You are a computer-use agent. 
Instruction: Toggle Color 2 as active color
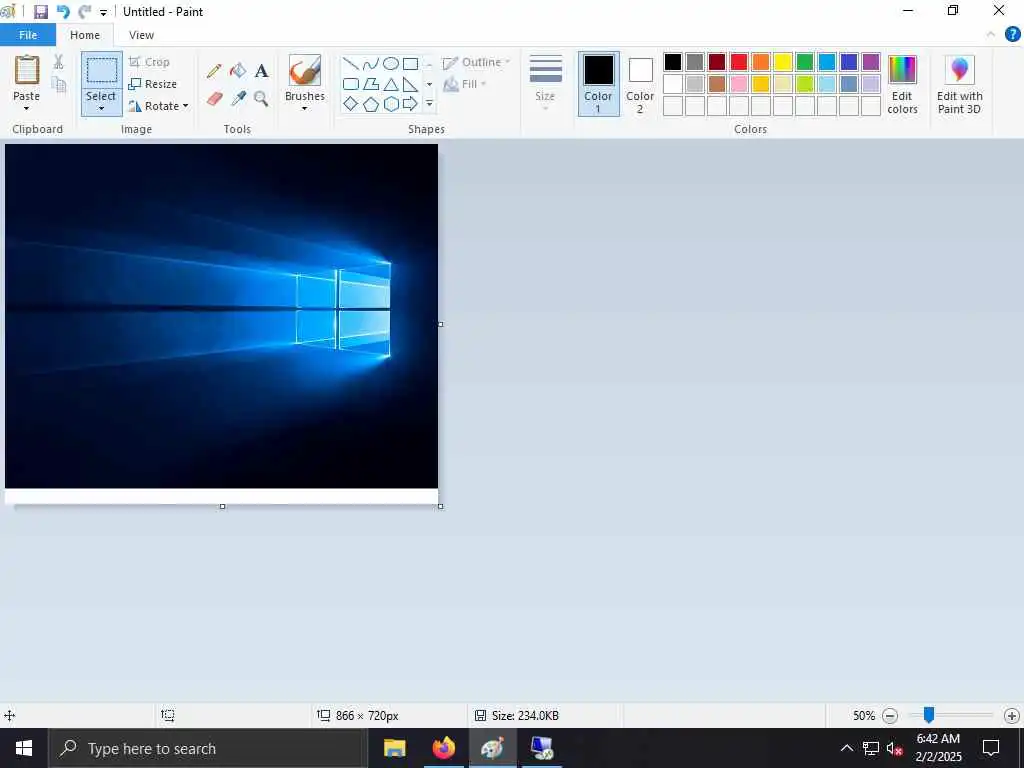click(640, 84)
